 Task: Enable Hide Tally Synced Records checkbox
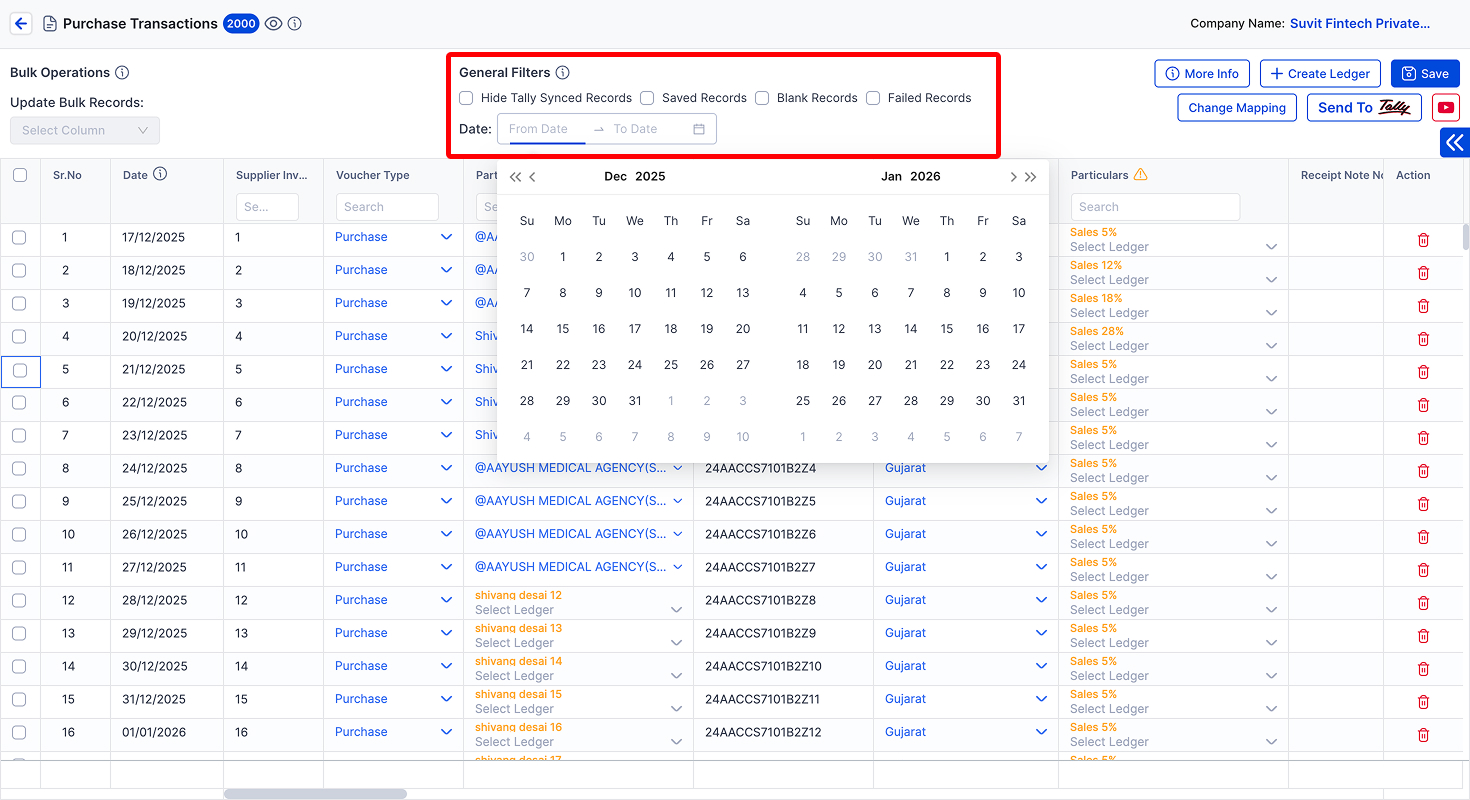[466, 98]
